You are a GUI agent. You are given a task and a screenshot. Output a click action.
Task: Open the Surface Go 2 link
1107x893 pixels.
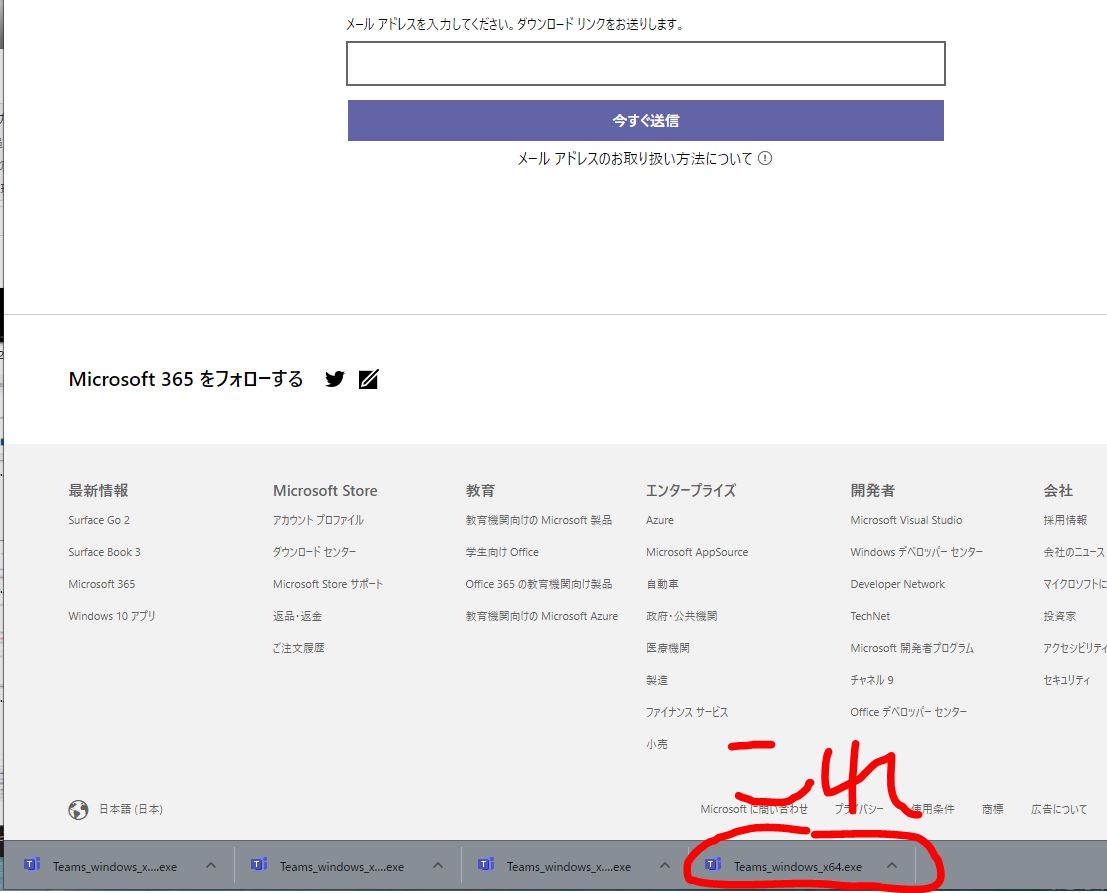click(x=99, y=520)
